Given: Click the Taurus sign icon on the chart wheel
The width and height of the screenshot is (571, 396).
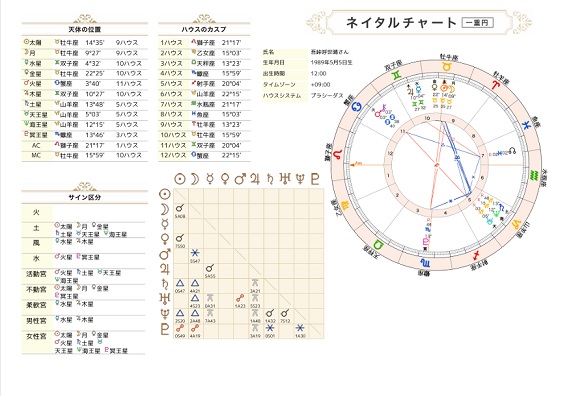Looking at the screenshot, I should point(446,67).
